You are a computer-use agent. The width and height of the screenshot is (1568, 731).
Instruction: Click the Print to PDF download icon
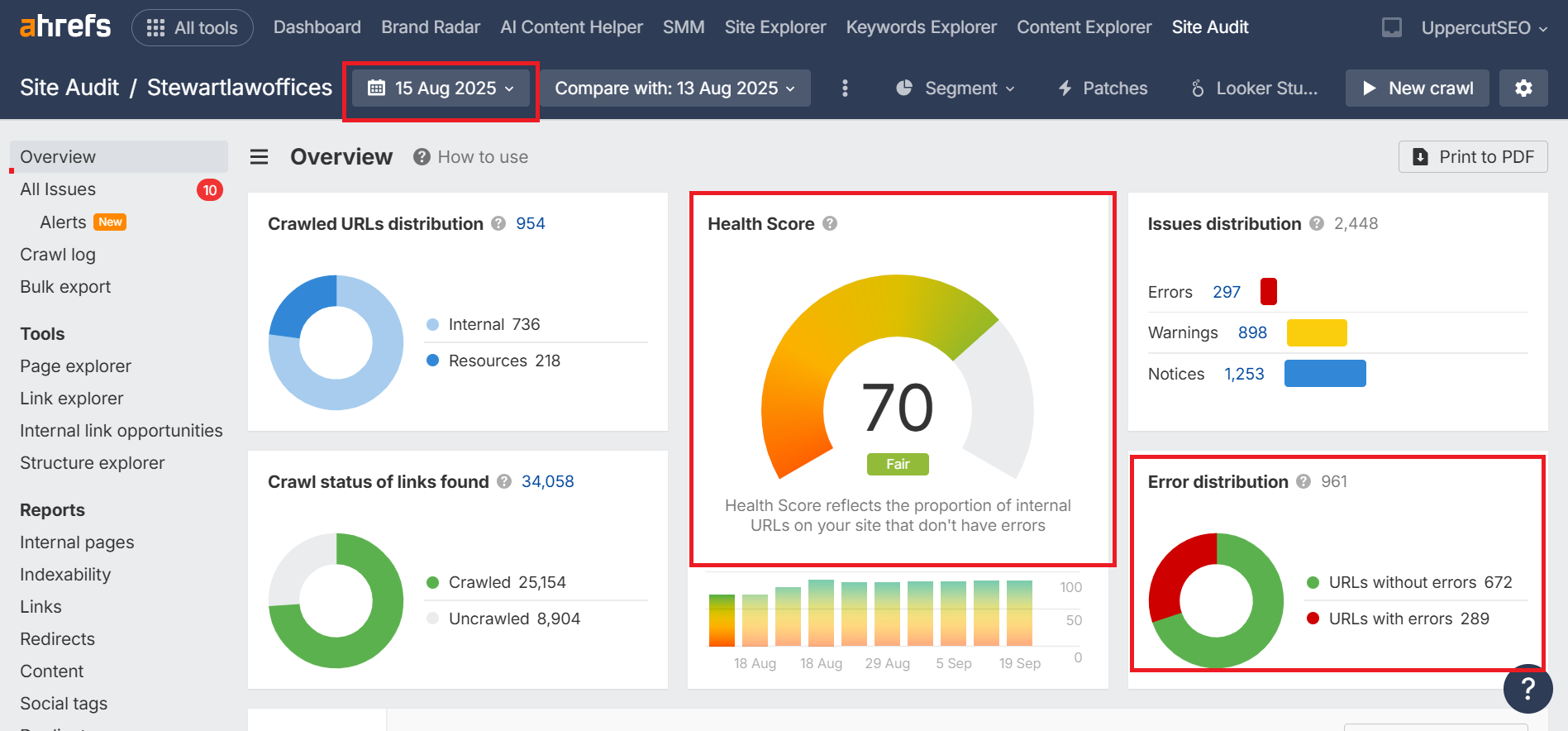1421,157
